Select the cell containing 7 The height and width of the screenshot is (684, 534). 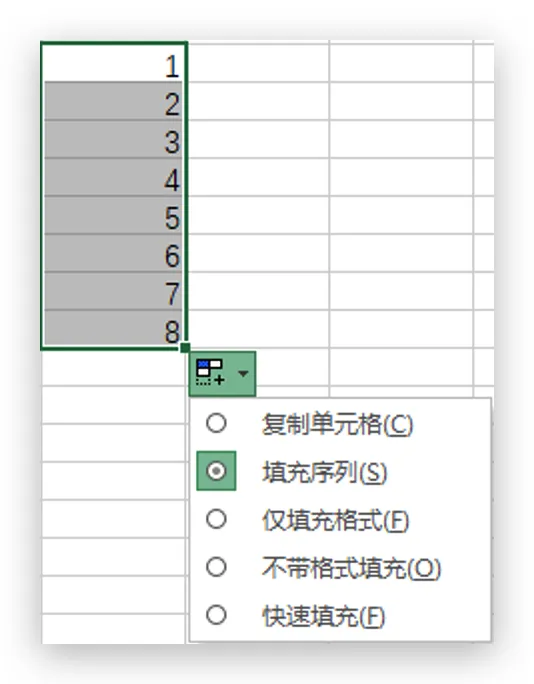114,291
